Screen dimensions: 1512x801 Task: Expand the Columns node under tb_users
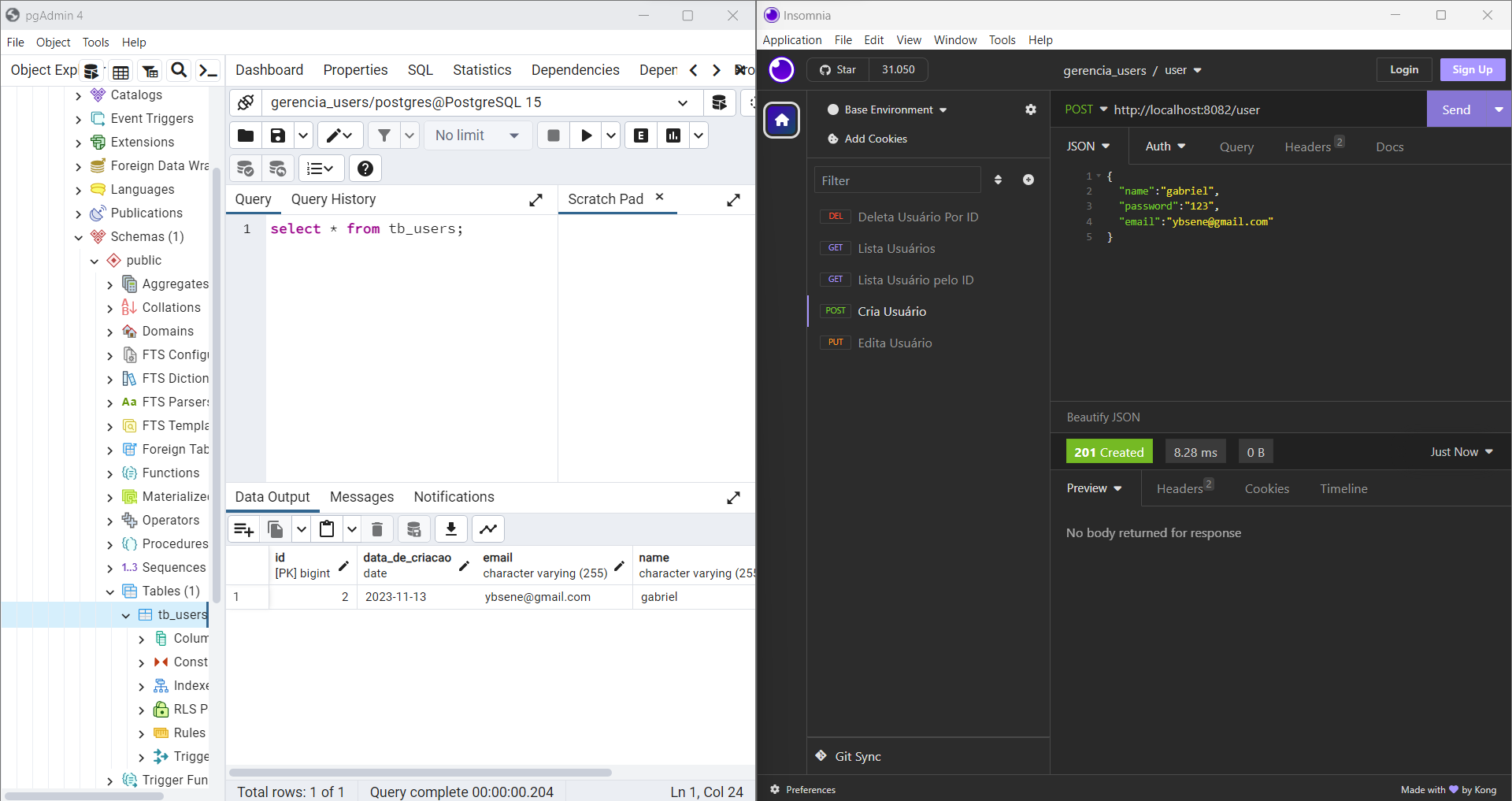(x=143, y=639)
